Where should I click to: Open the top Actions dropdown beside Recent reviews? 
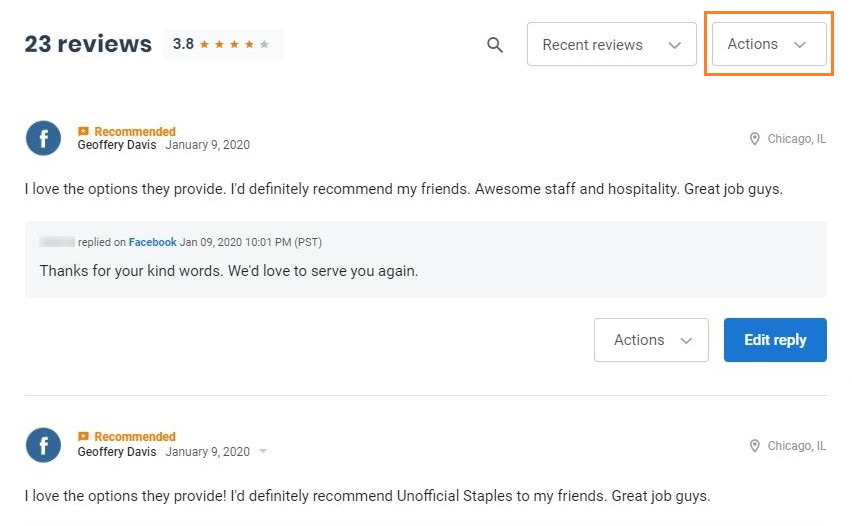click(x=768, y=44)
